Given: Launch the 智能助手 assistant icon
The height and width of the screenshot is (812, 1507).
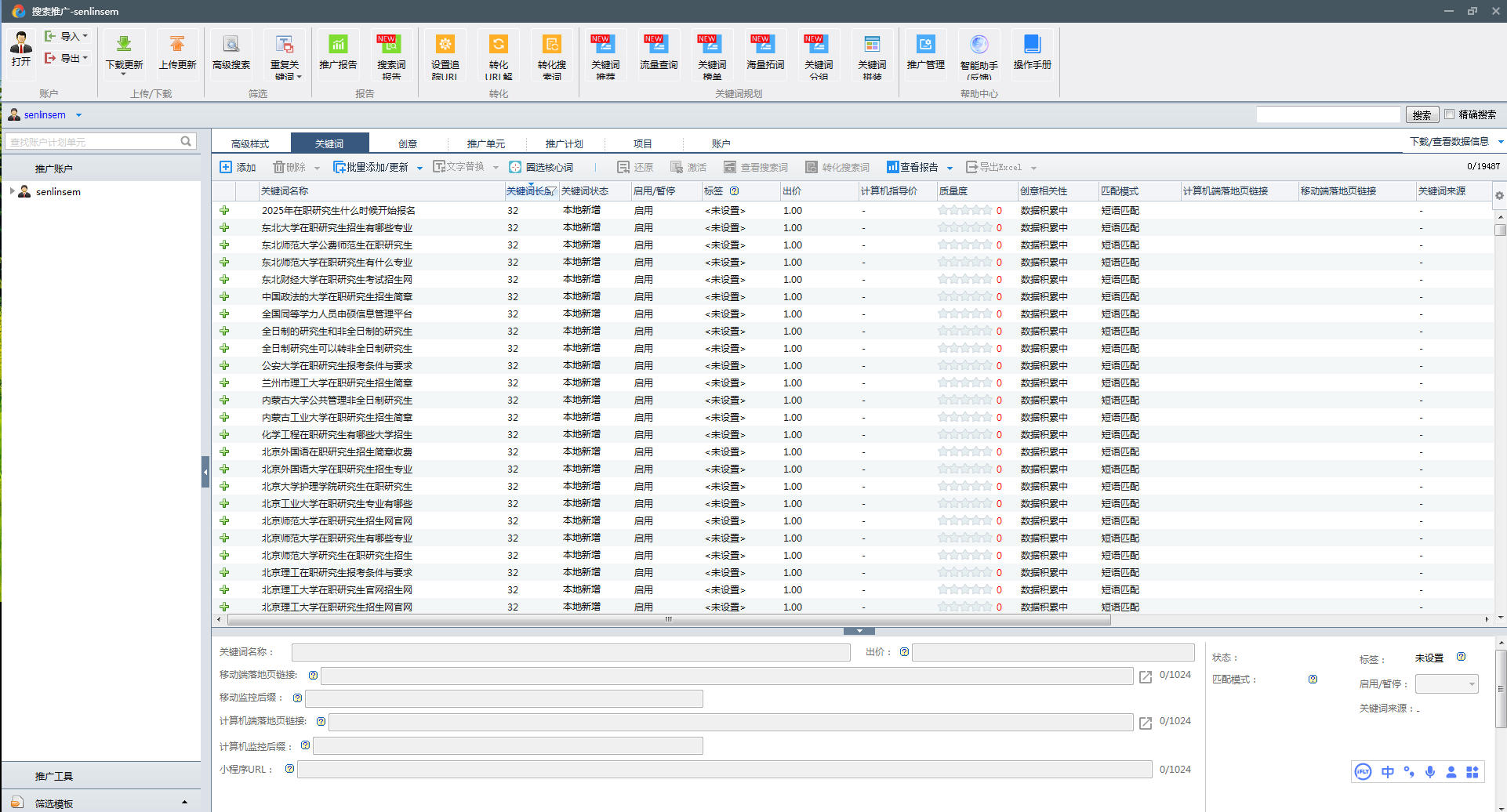Looking at the screenshot, I should click(x=979, y=45).
